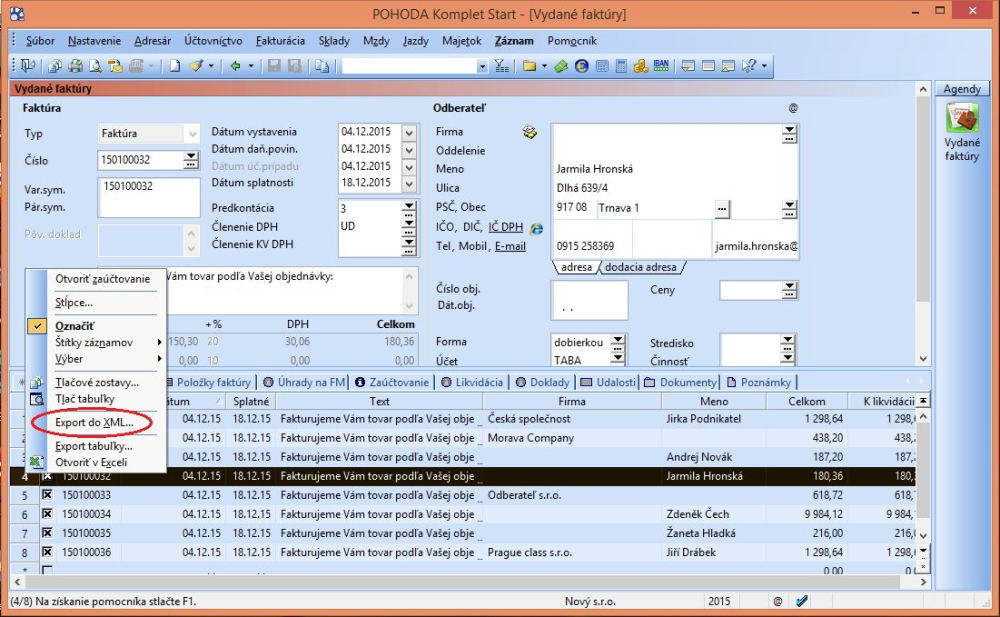Expand the toolbar search combo box arrow
1000x617 pixels.
[x=482, y=66]
